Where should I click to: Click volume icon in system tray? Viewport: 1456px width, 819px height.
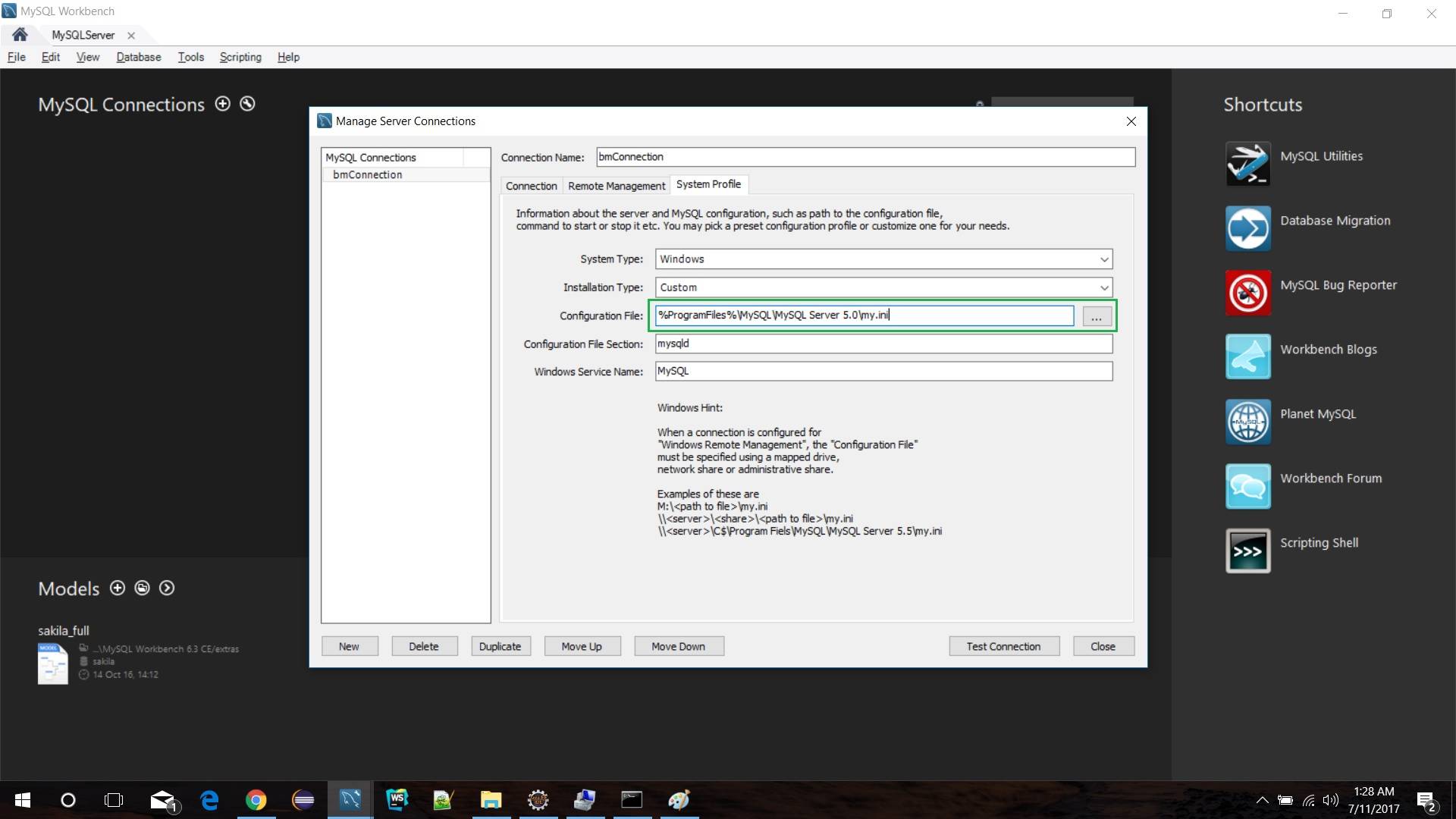1331,800
